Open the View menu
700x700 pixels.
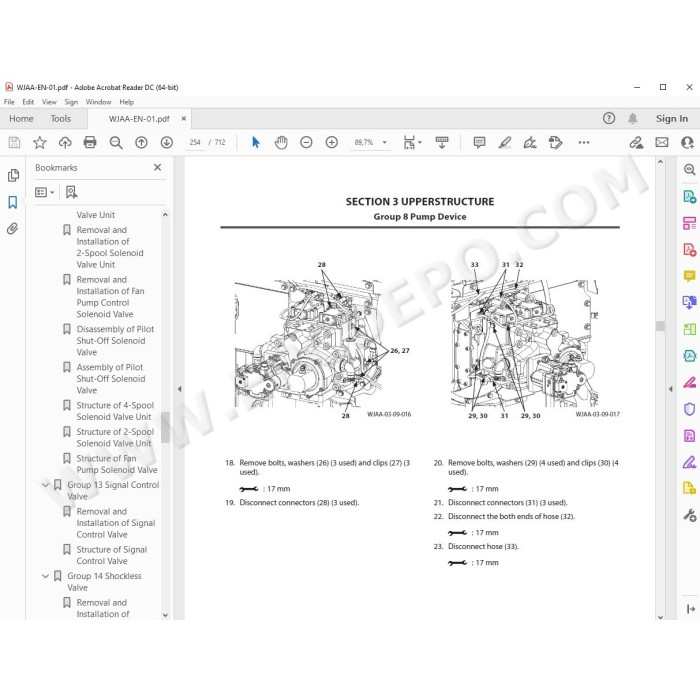tap(49, 102)
